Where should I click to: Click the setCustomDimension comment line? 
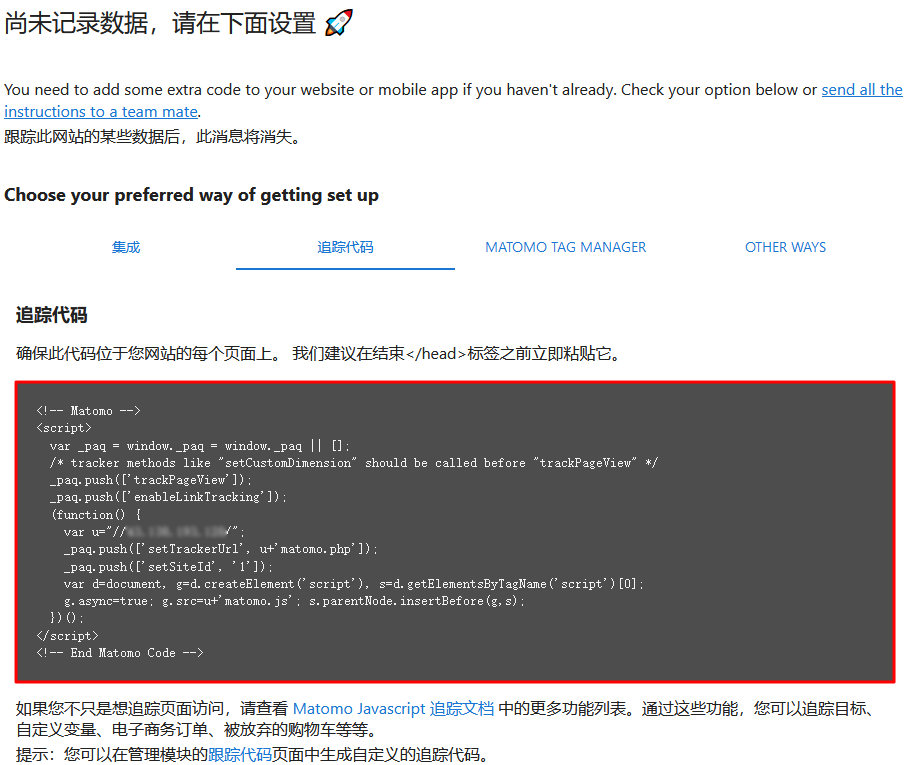[354, 462]
